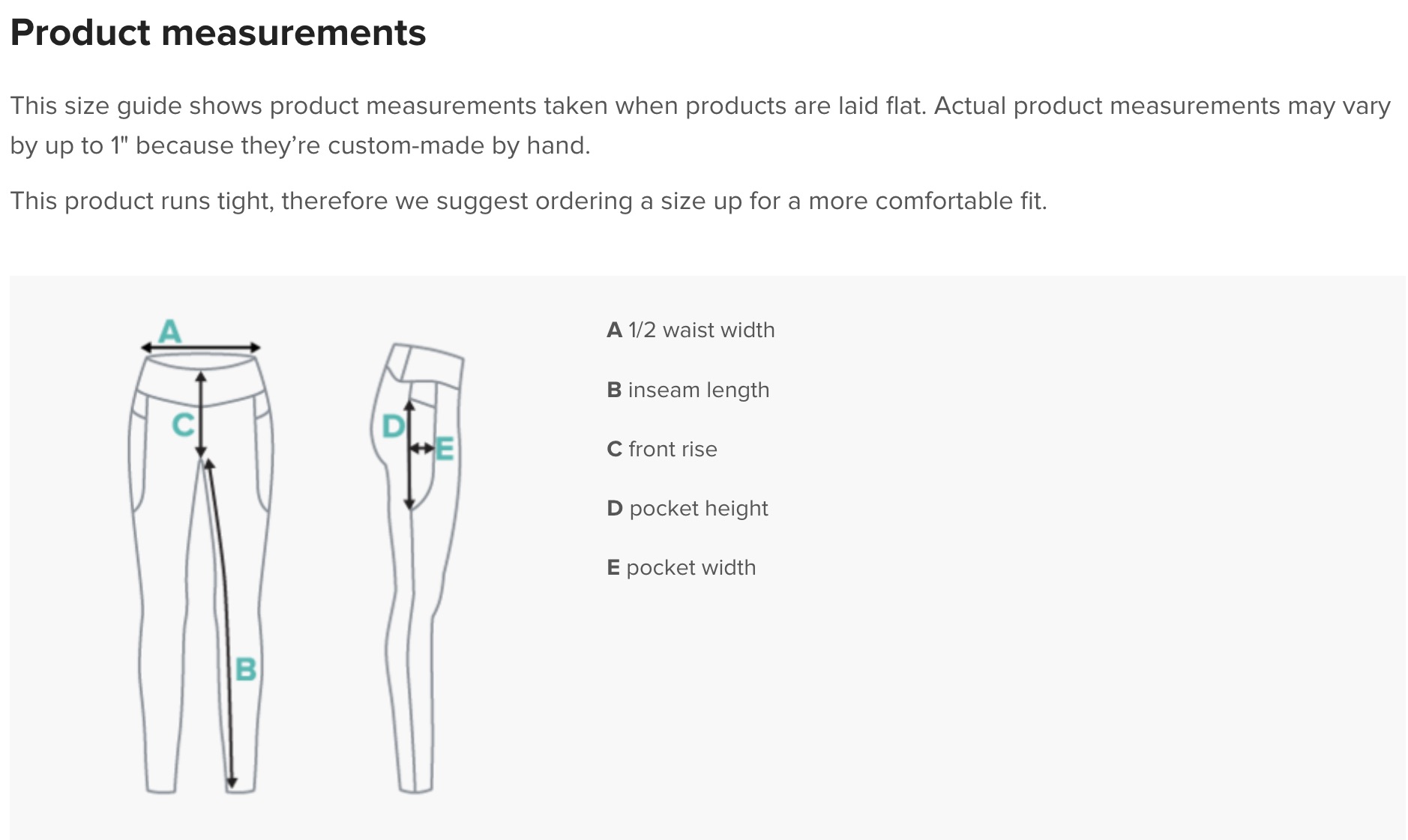Click the 'A 1/2 waist width' legend
1408x840 pixels.
691,330
